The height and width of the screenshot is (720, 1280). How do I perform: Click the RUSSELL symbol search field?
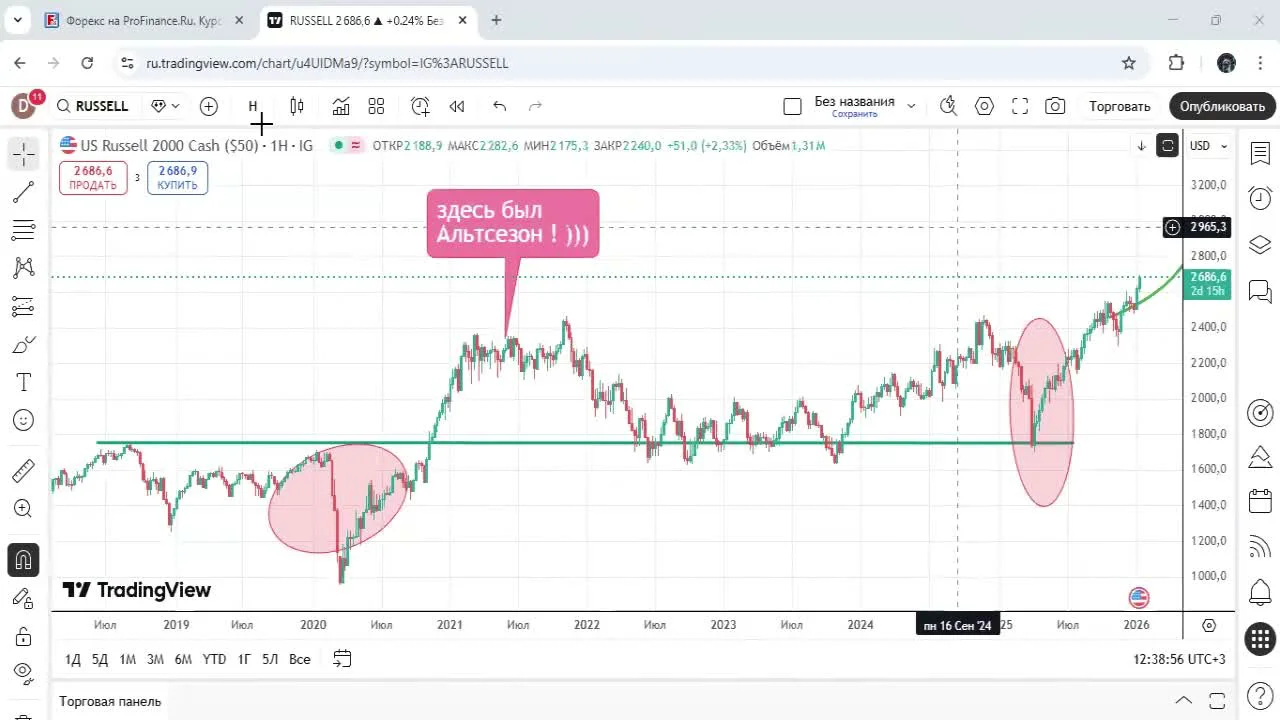(100, 106)
